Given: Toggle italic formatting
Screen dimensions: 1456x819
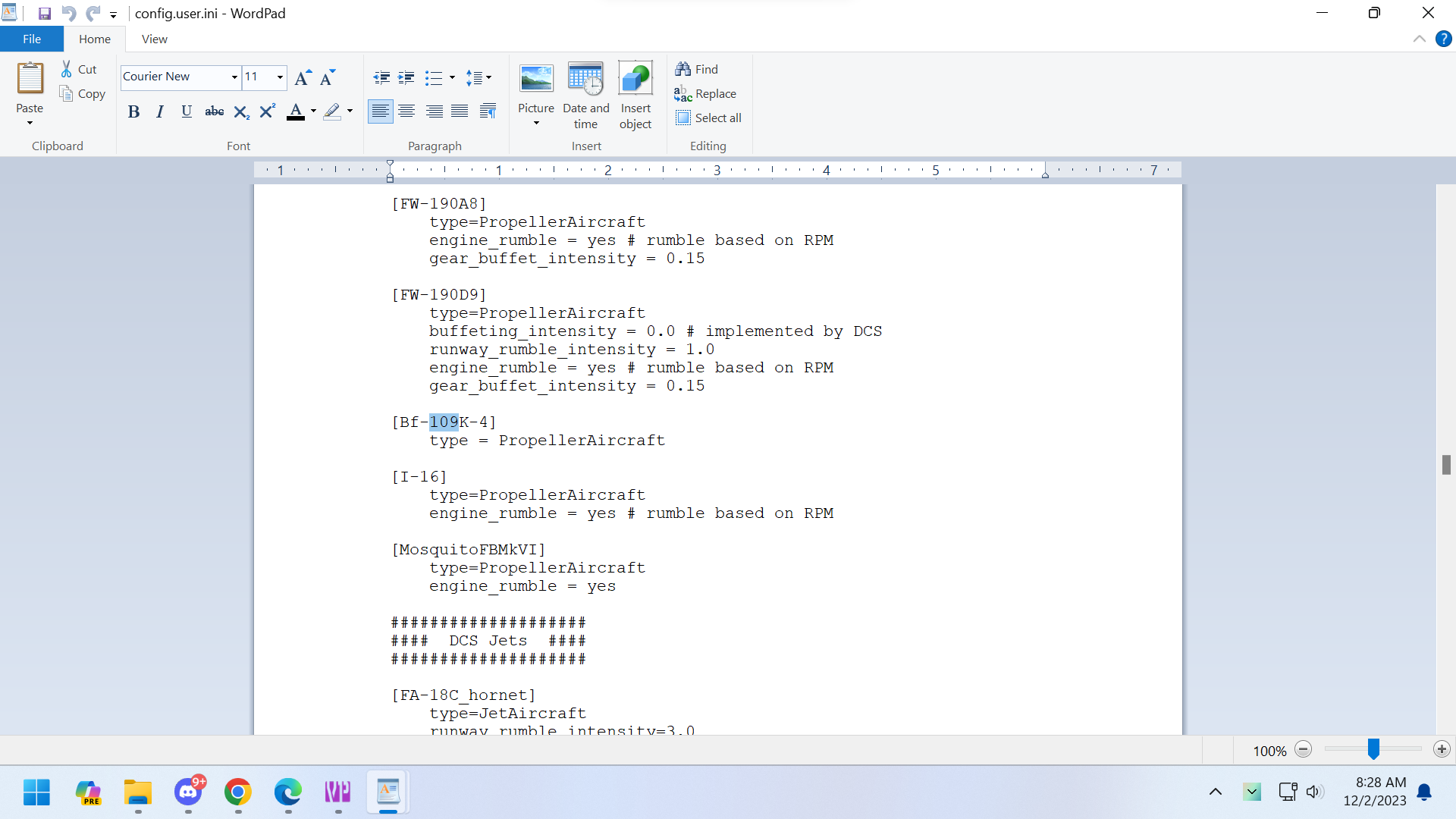Looking at the screenshot, I should tap(159, 112).
